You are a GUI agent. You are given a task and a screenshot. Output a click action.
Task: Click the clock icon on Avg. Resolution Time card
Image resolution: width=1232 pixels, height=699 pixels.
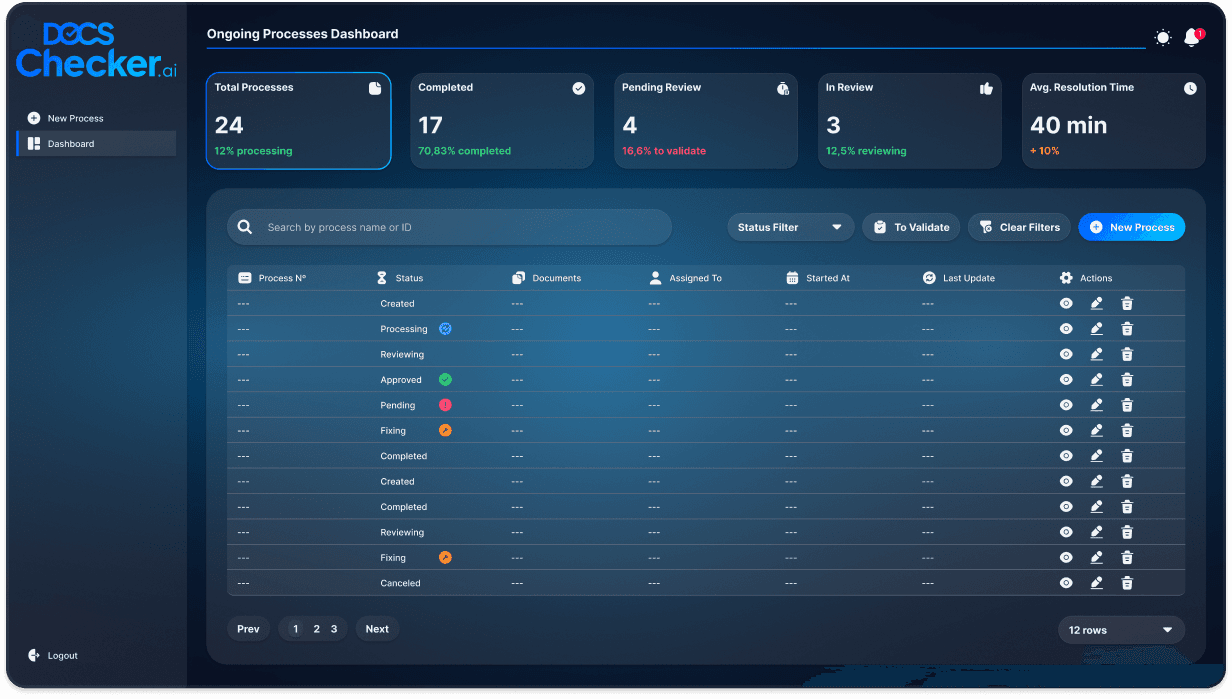click(1190, 88)
